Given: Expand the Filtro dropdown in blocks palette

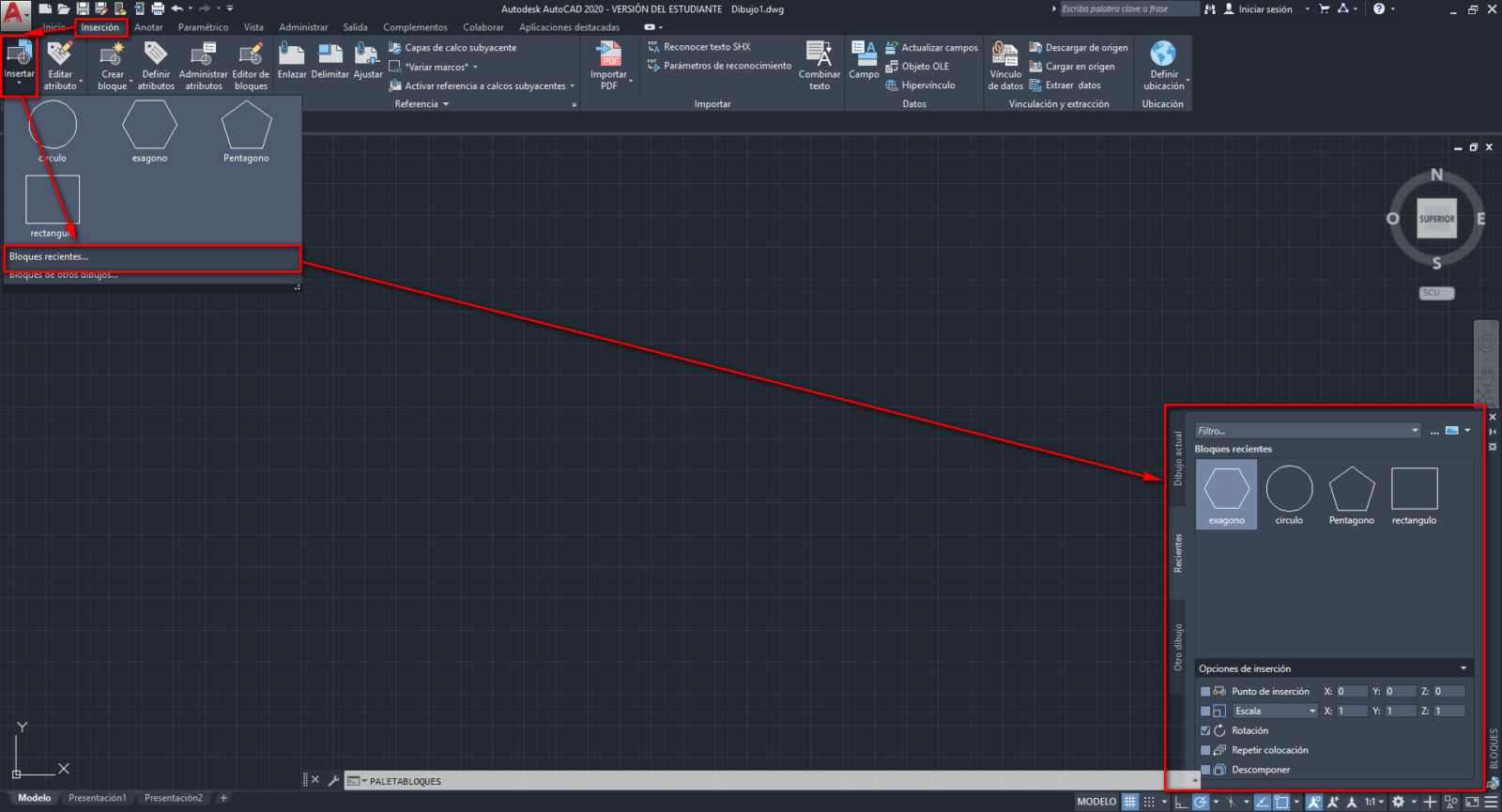Looking at the screenshot, I should [x=1415, y=431].
